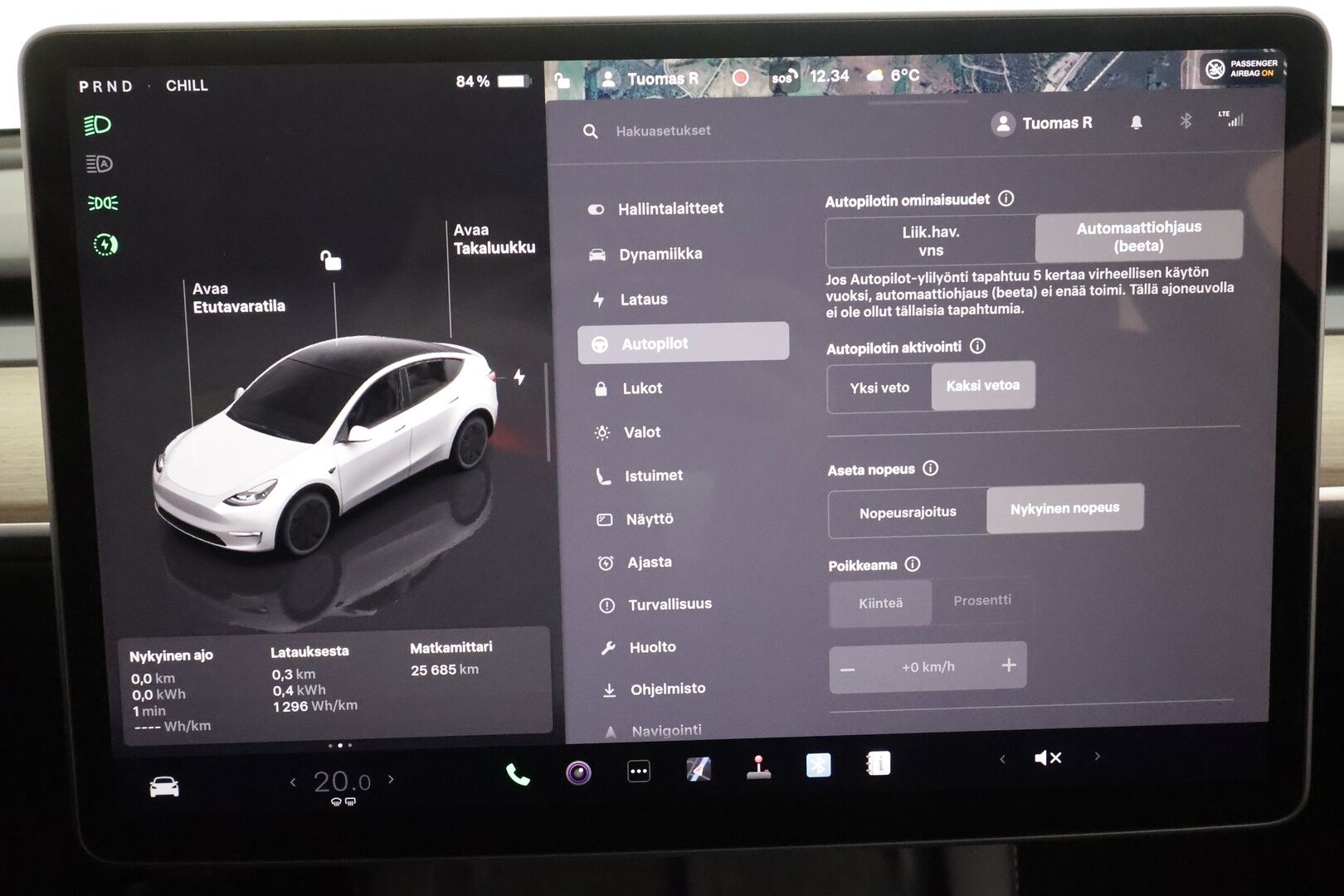Switch to the Lataus settings tab
1344x896 pixels.
(x=645, y=299)
